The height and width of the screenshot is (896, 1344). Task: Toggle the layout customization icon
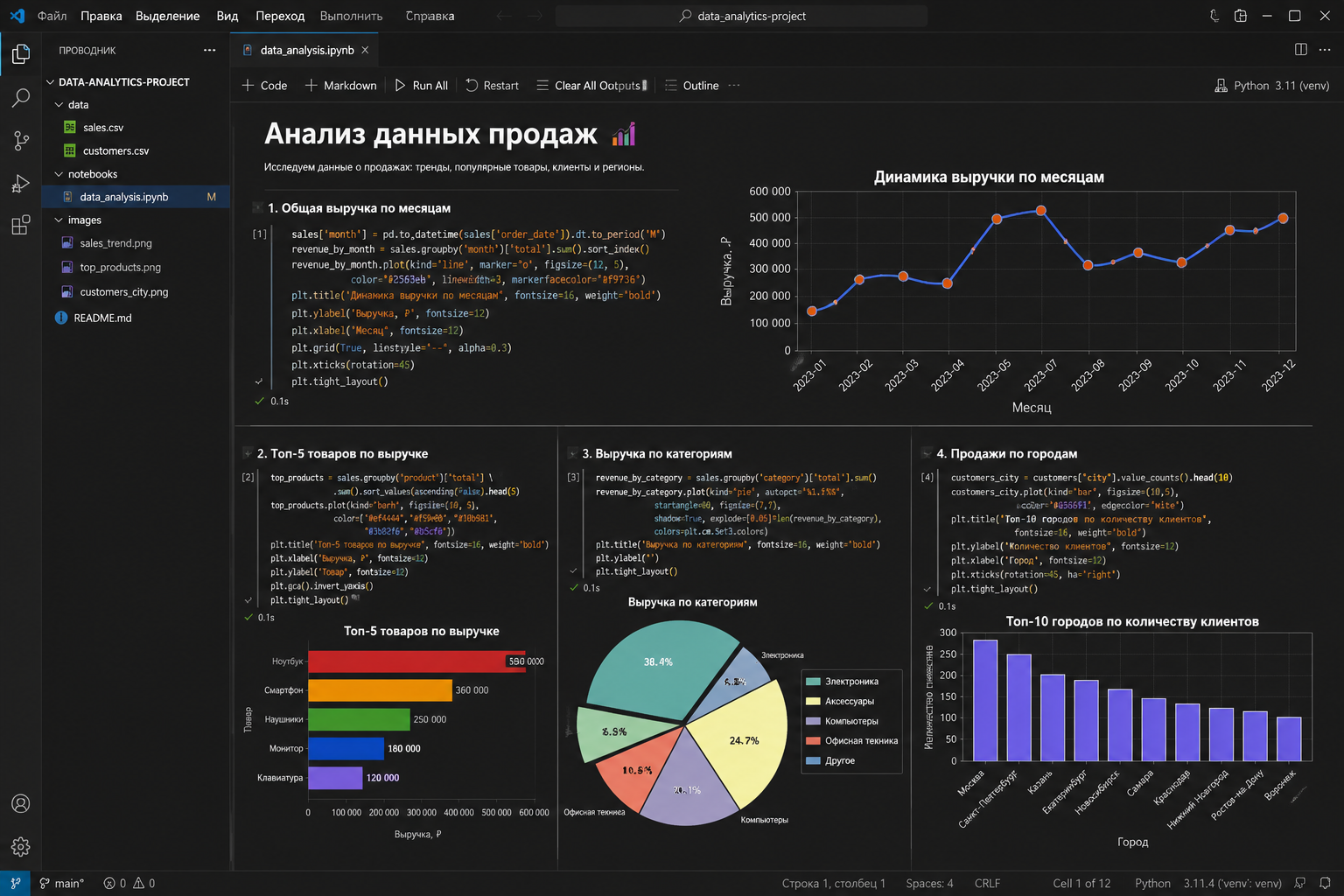click(1241, 16)
